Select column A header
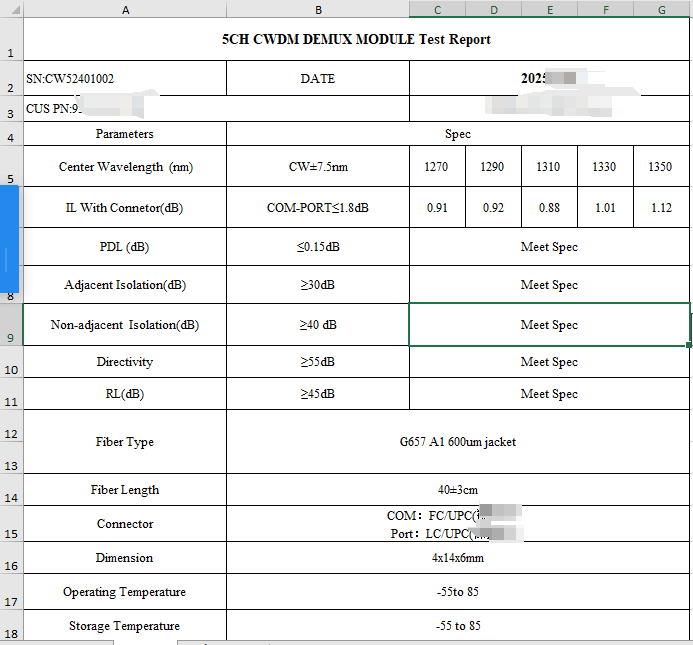This screenshot has width=693, height=645. (125, 9)
